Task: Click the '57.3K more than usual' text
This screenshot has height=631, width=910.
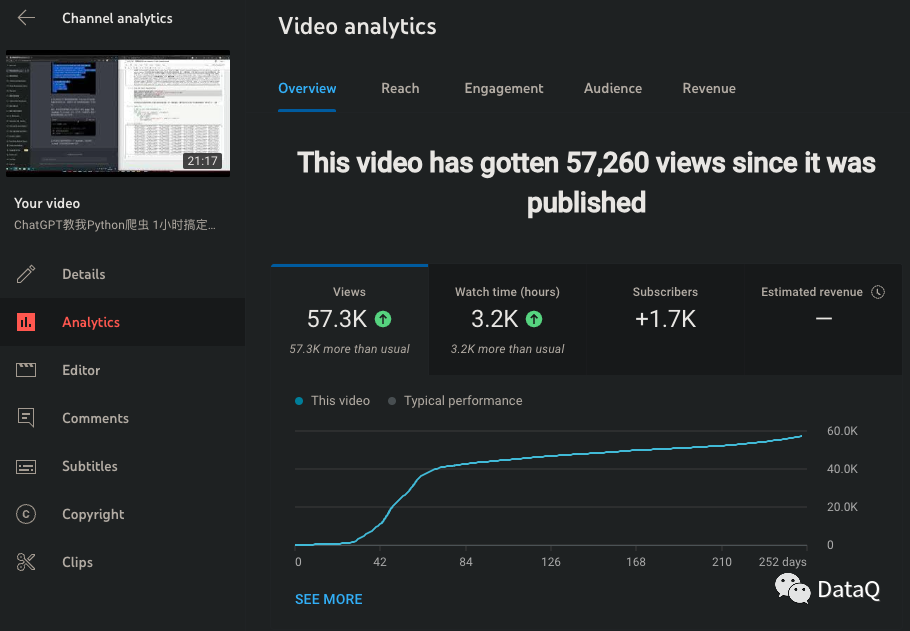Action: click(x=349, y=349)
